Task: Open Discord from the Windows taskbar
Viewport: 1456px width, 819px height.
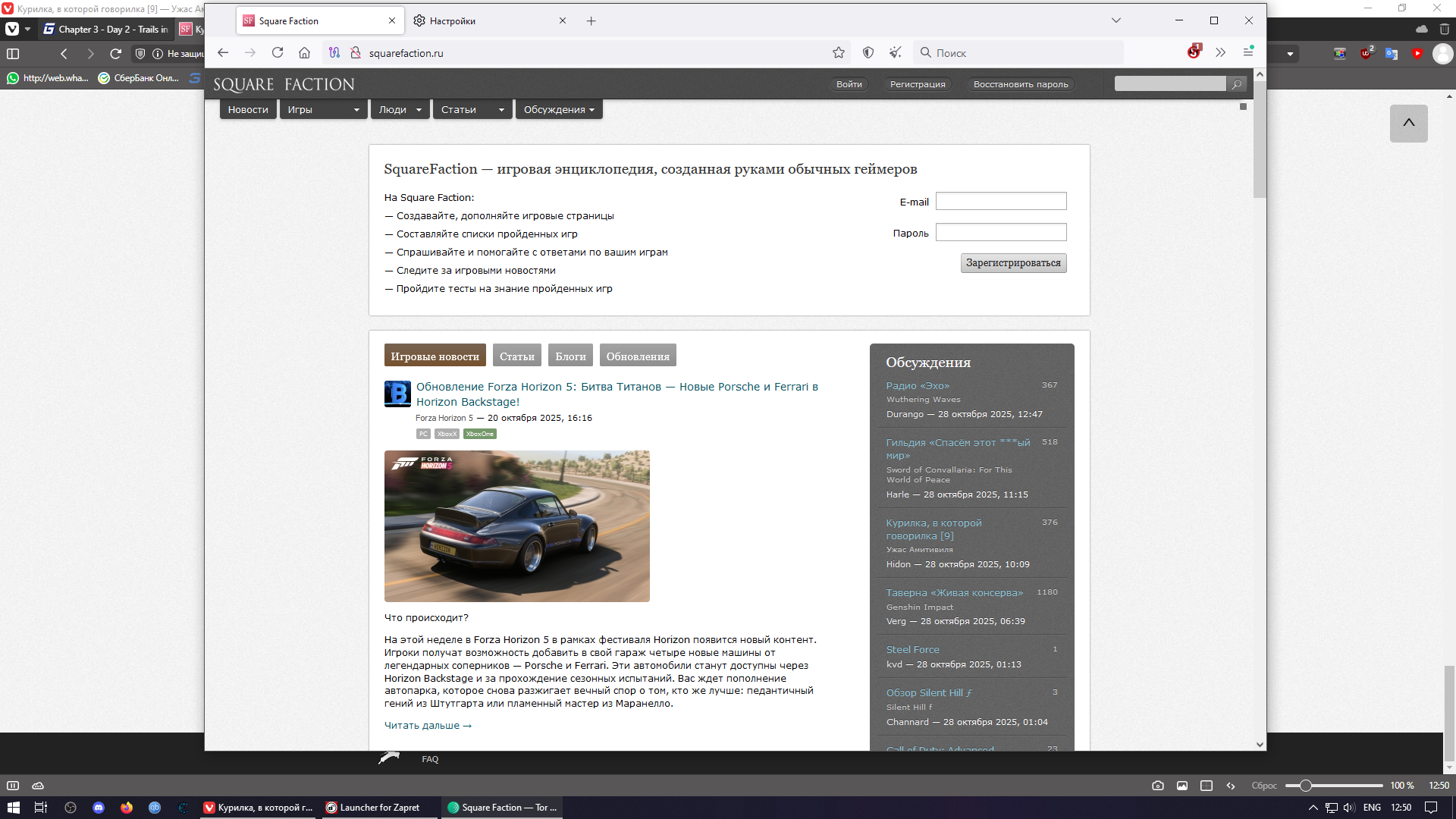Action: (99, 808)
